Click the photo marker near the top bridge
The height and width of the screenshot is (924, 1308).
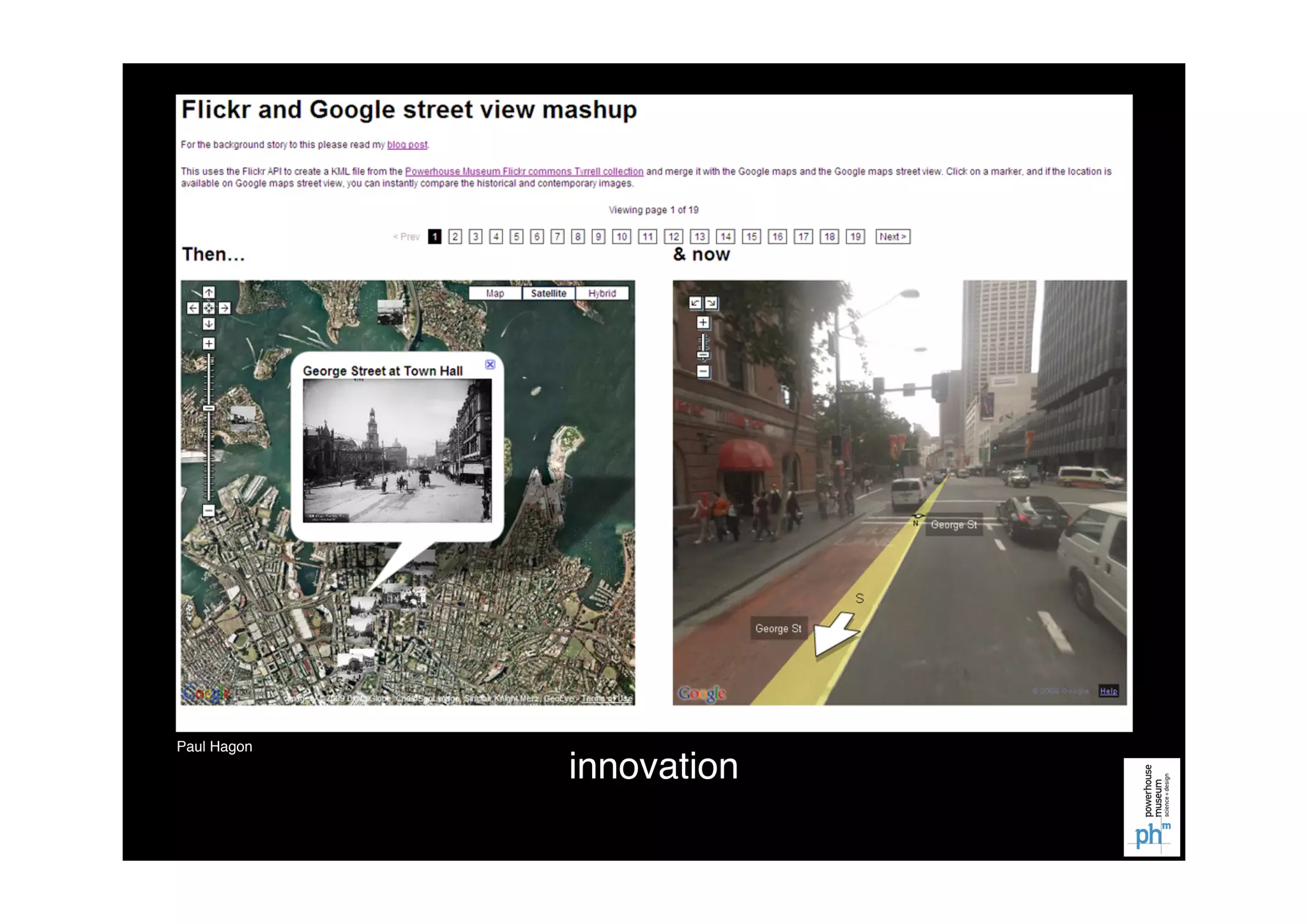click(x=390, y=312)
